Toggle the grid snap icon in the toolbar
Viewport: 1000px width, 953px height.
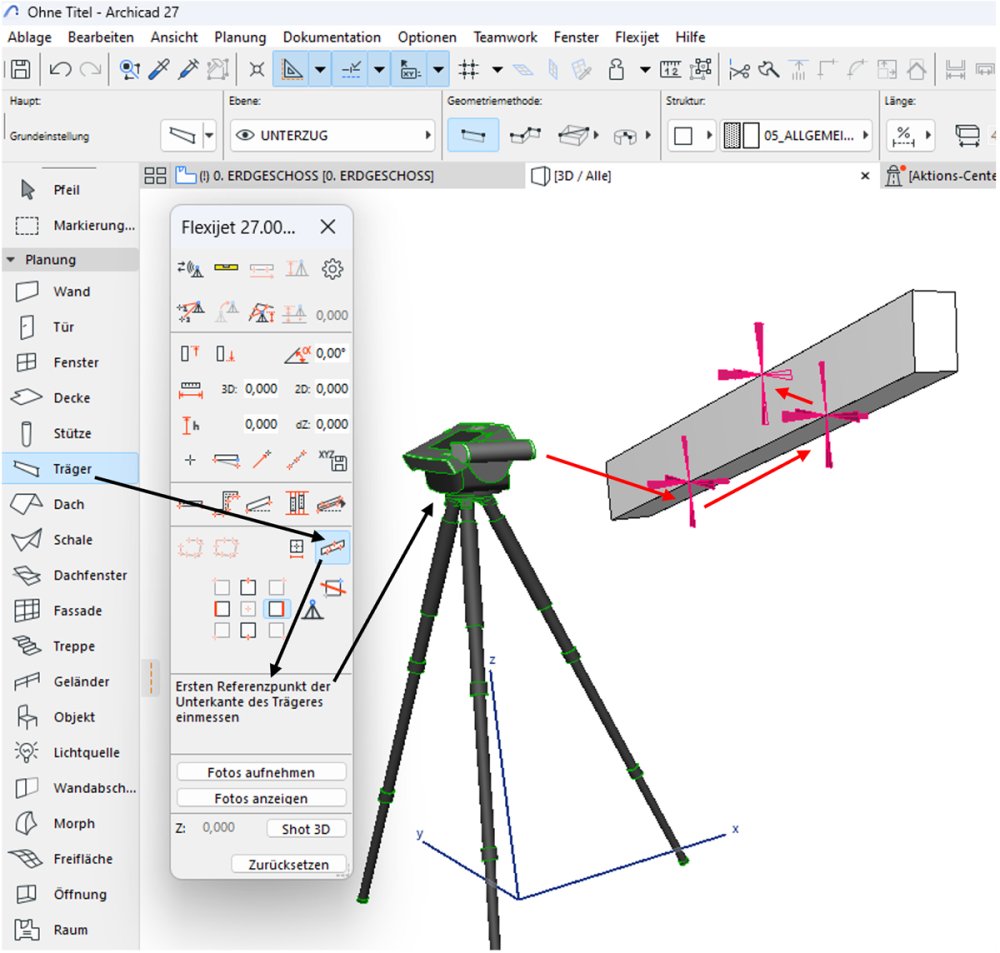coord(468,69)
